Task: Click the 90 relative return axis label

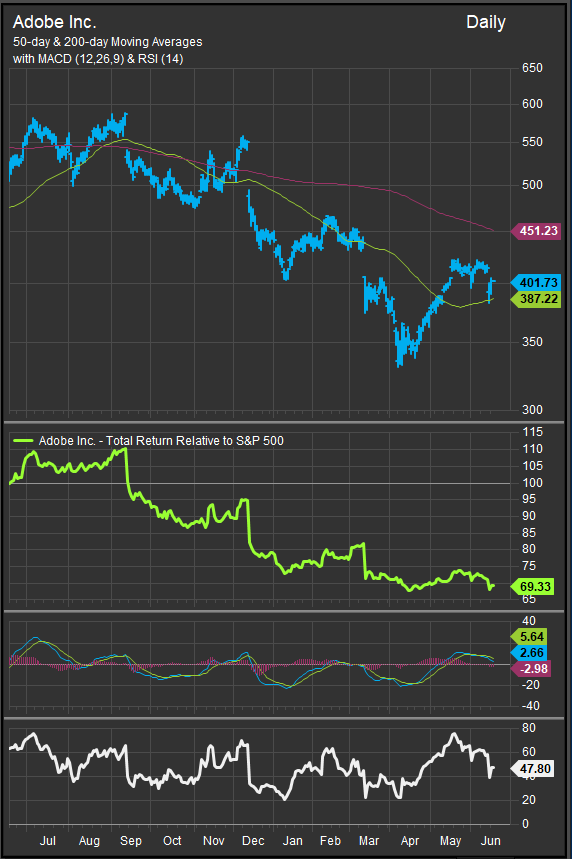Action: coord(529,516)
